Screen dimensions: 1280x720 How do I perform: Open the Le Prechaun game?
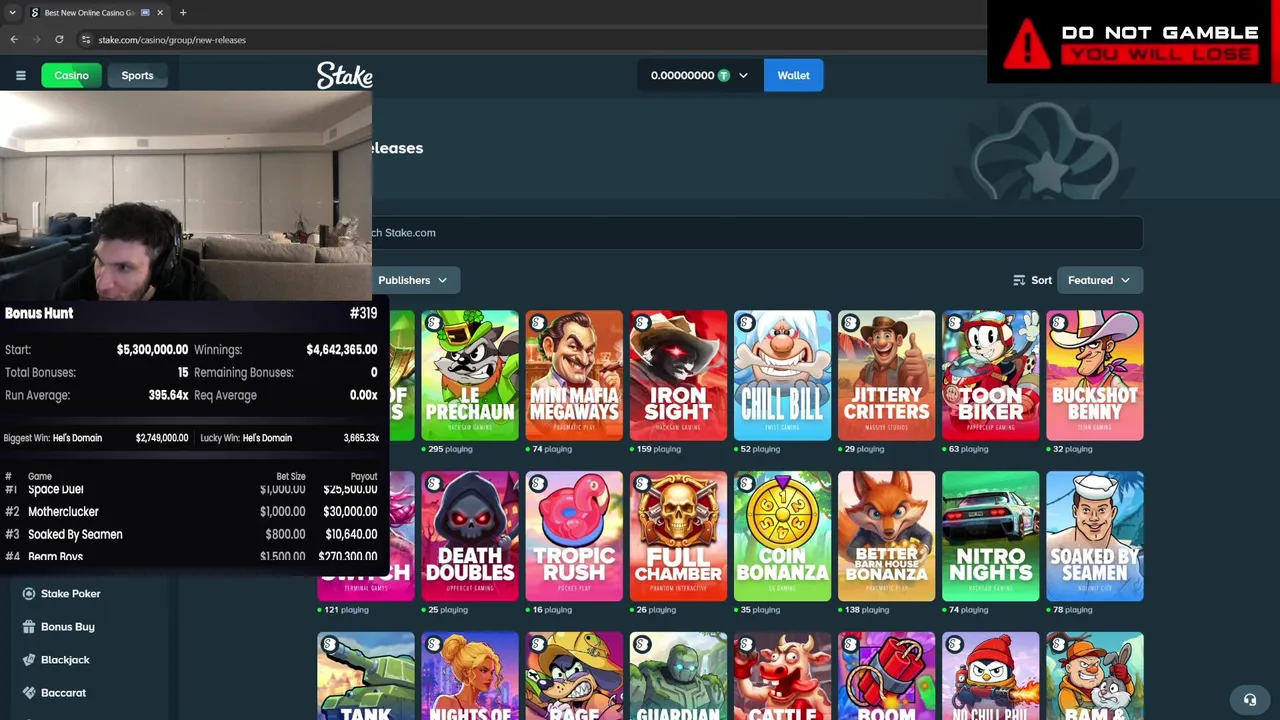coord(470,375)
